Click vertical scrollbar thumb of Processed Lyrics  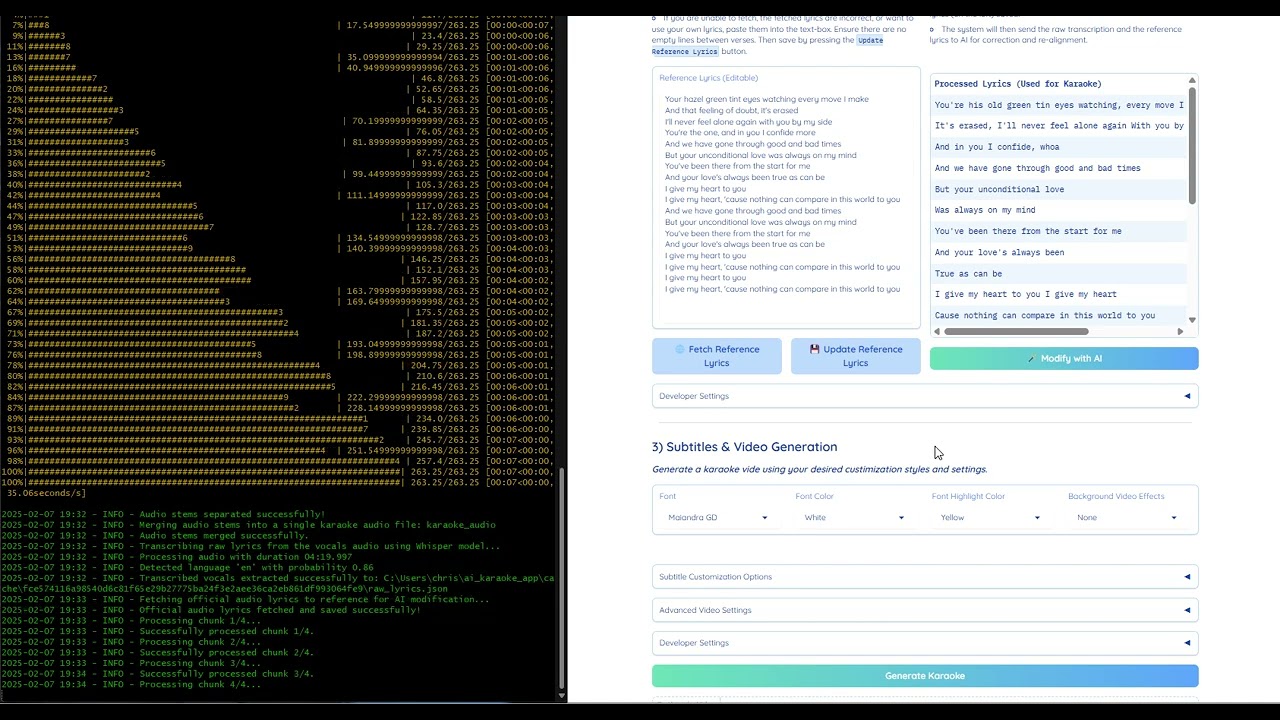coord(1192,144)
